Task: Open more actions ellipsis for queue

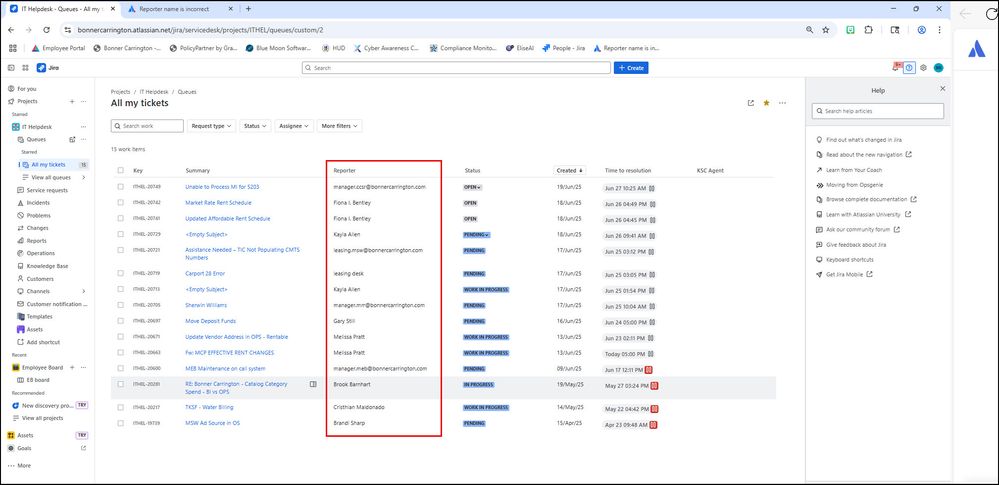Action: click(782, 103)
